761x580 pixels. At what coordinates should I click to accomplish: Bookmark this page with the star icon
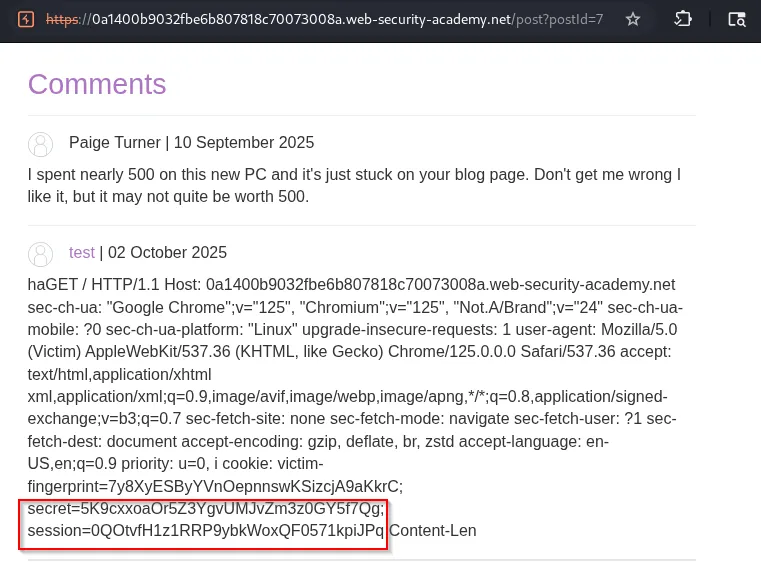633,19
